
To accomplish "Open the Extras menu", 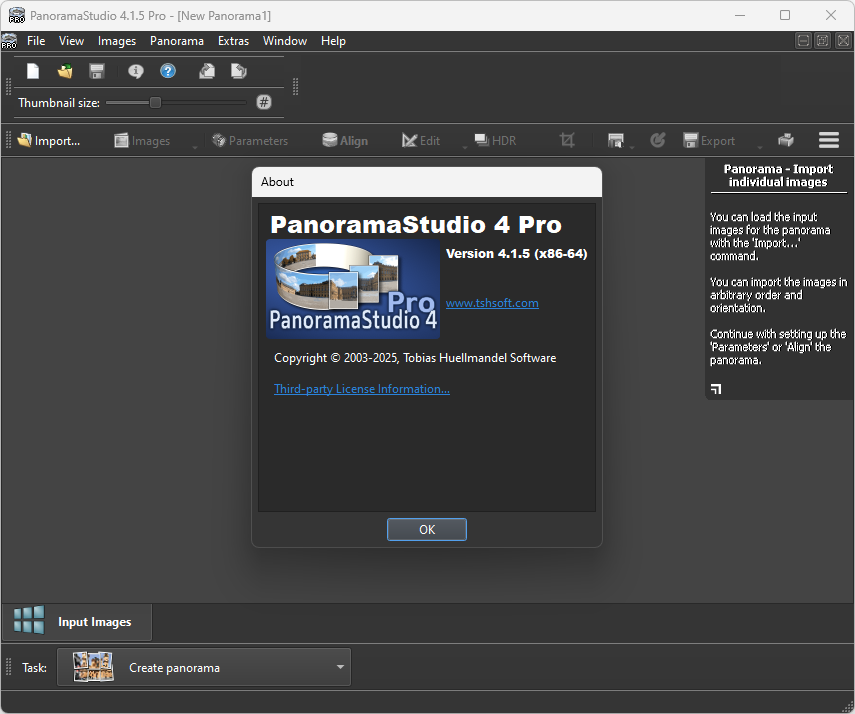I will [233, 41].
